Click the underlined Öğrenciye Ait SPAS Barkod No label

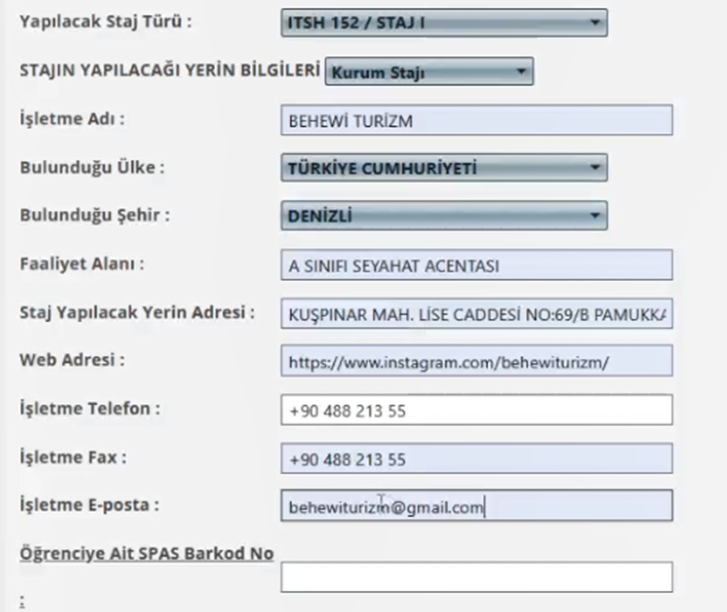[x=147, y=553]
